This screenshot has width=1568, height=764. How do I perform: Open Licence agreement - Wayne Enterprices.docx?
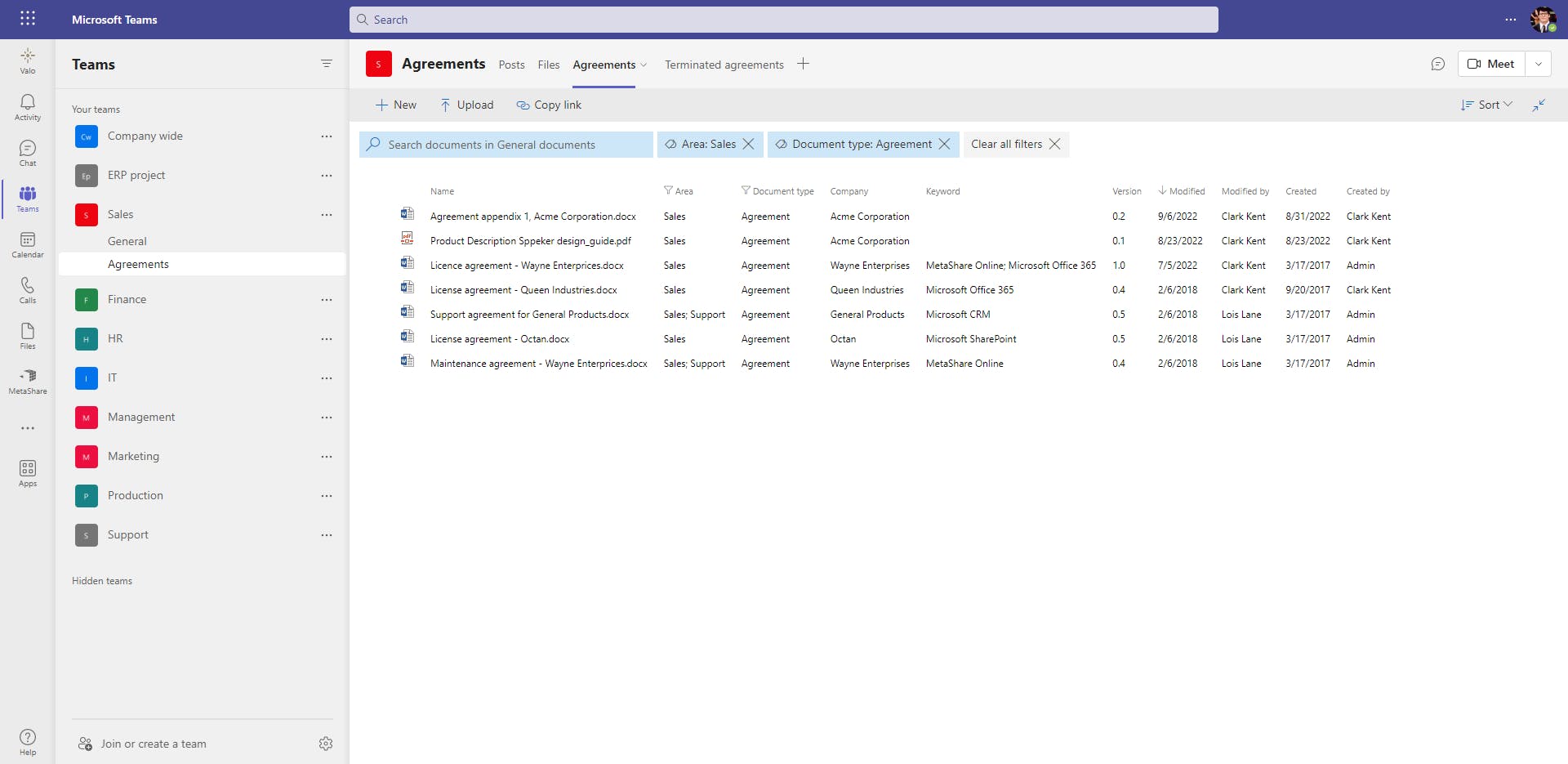pos(527,266)
